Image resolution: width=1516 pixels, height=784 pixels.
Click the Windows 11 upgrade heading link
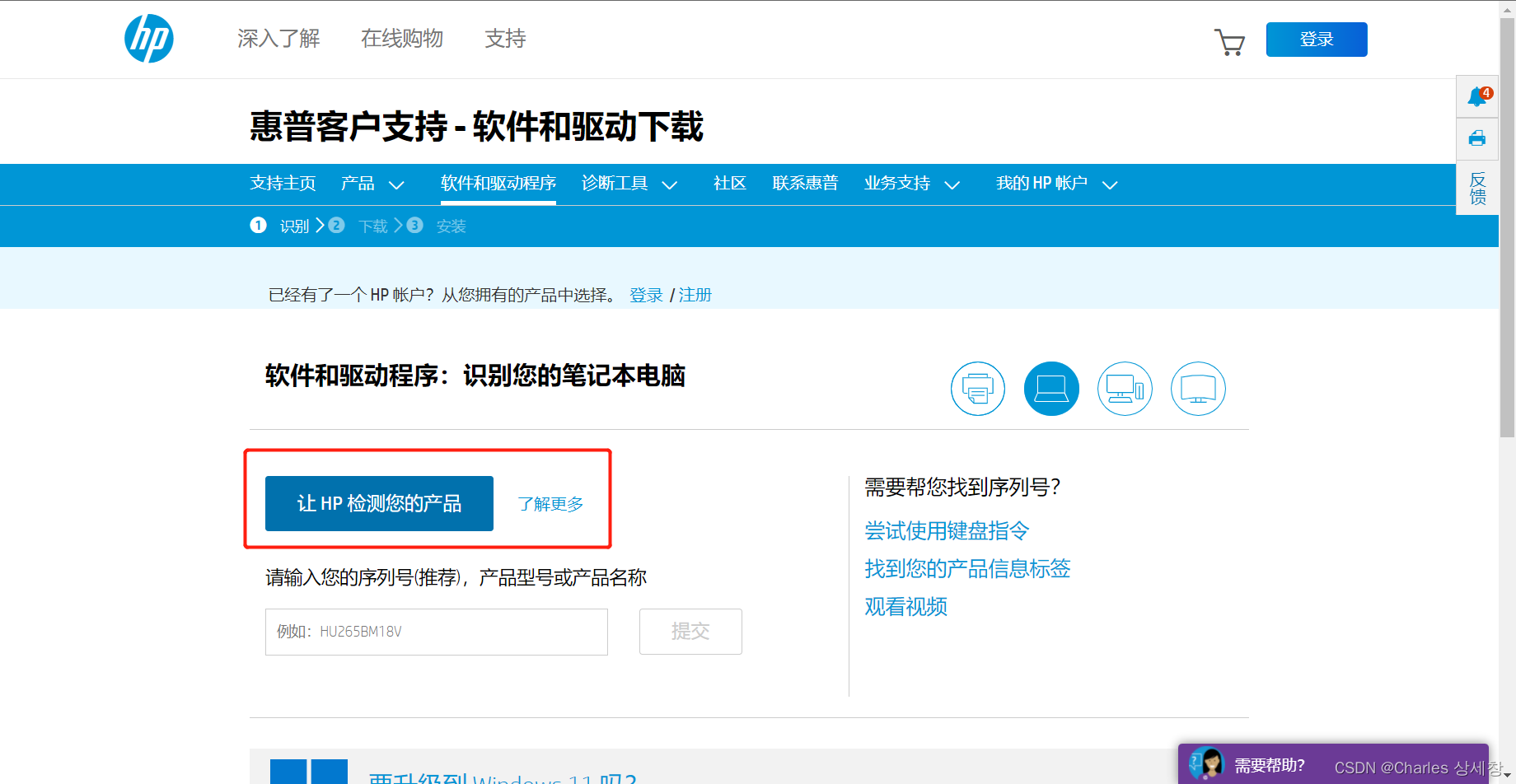[x=503, y=777]
